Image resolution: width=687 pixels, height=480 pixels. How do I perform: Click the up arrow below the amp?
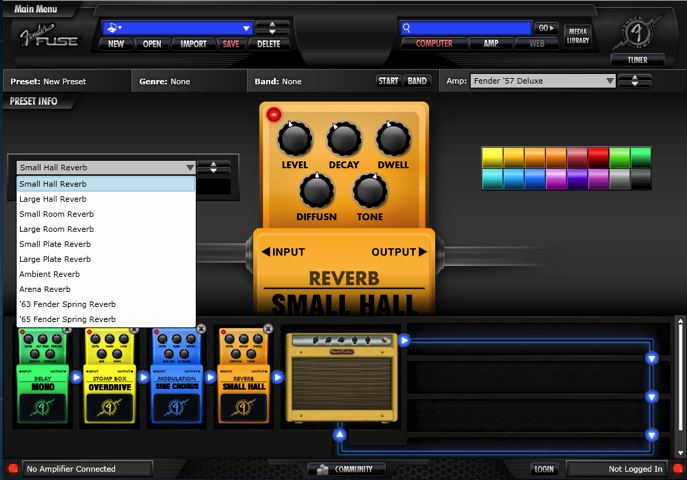point(340,435)
